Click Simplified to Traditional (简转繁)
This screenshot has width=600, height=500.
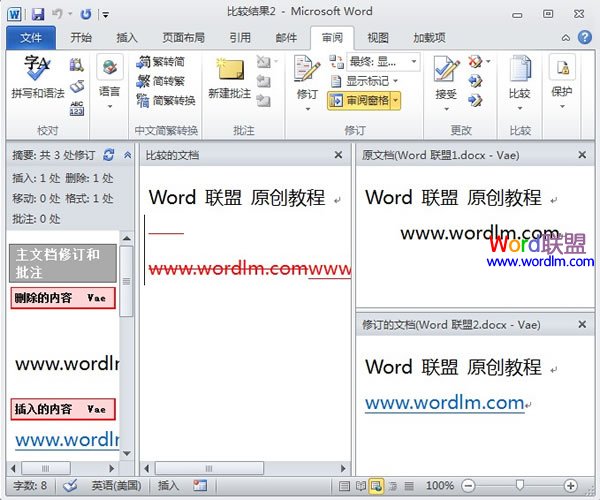(x=161, y=81)
